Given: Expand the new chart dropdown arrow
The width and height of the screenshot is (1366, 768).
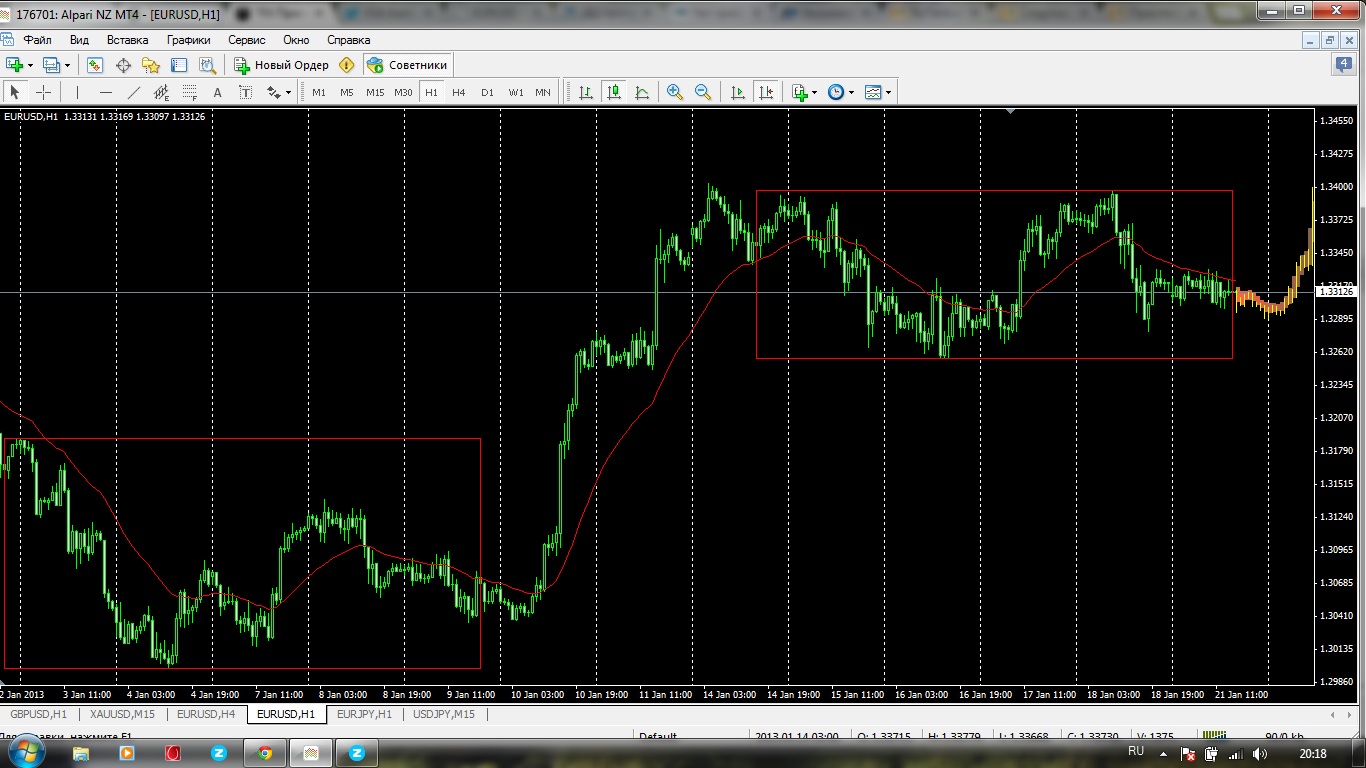Looking at the screenshot, I should pos(31,65).
